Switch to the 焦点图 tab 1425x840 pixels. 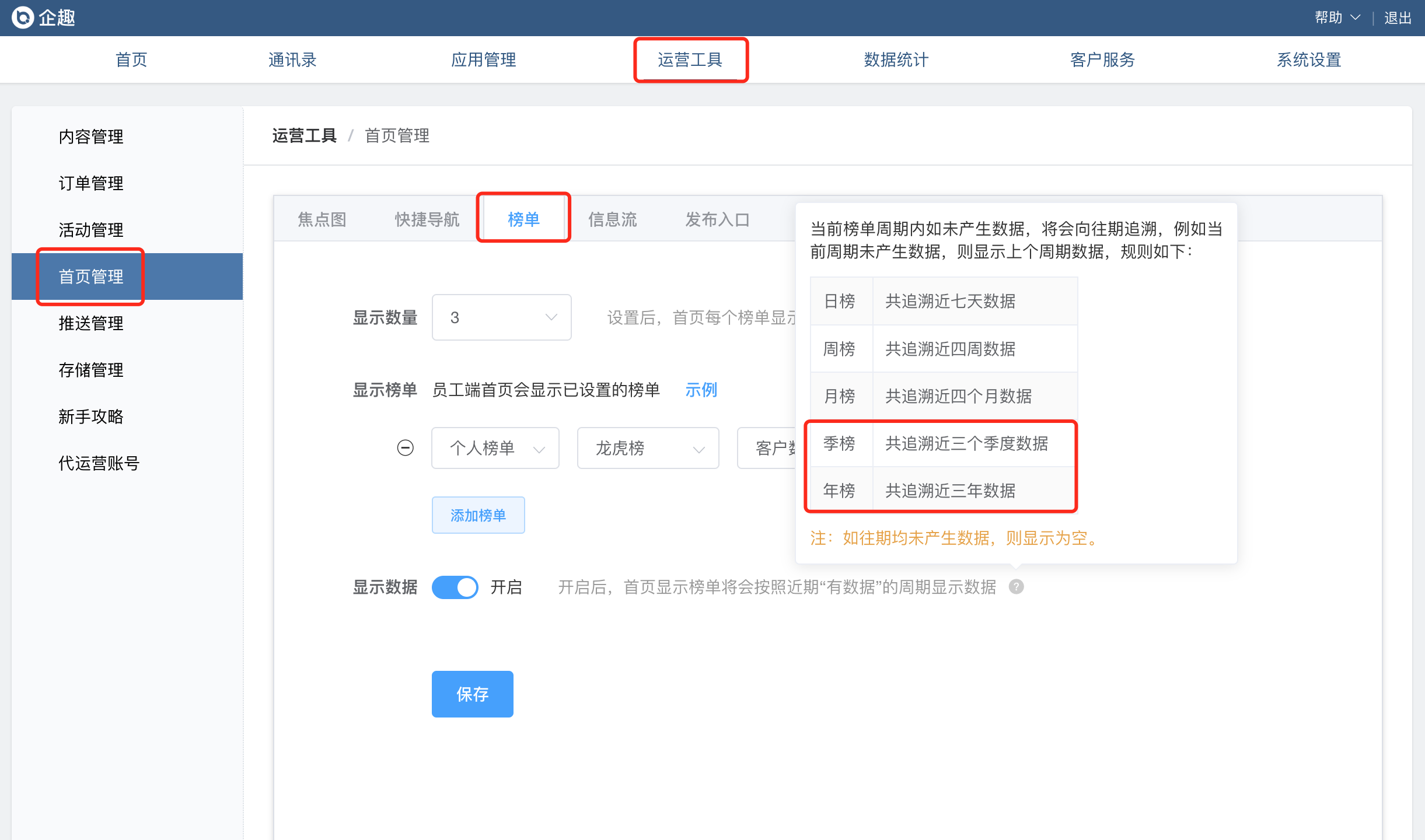(322, 219)
